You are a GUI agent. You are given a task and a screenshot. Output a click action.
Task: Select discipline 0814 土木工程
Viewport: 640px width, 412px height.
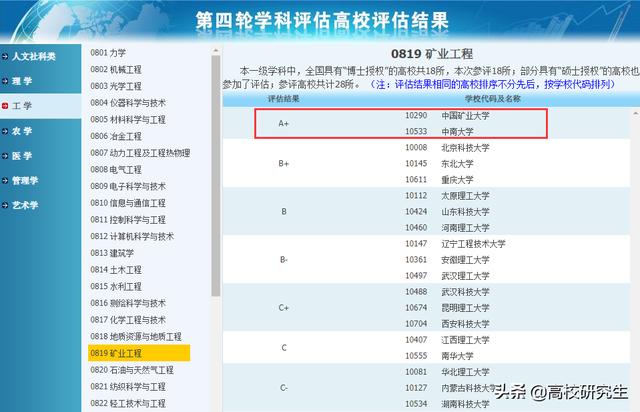click(x=116, y=270)
